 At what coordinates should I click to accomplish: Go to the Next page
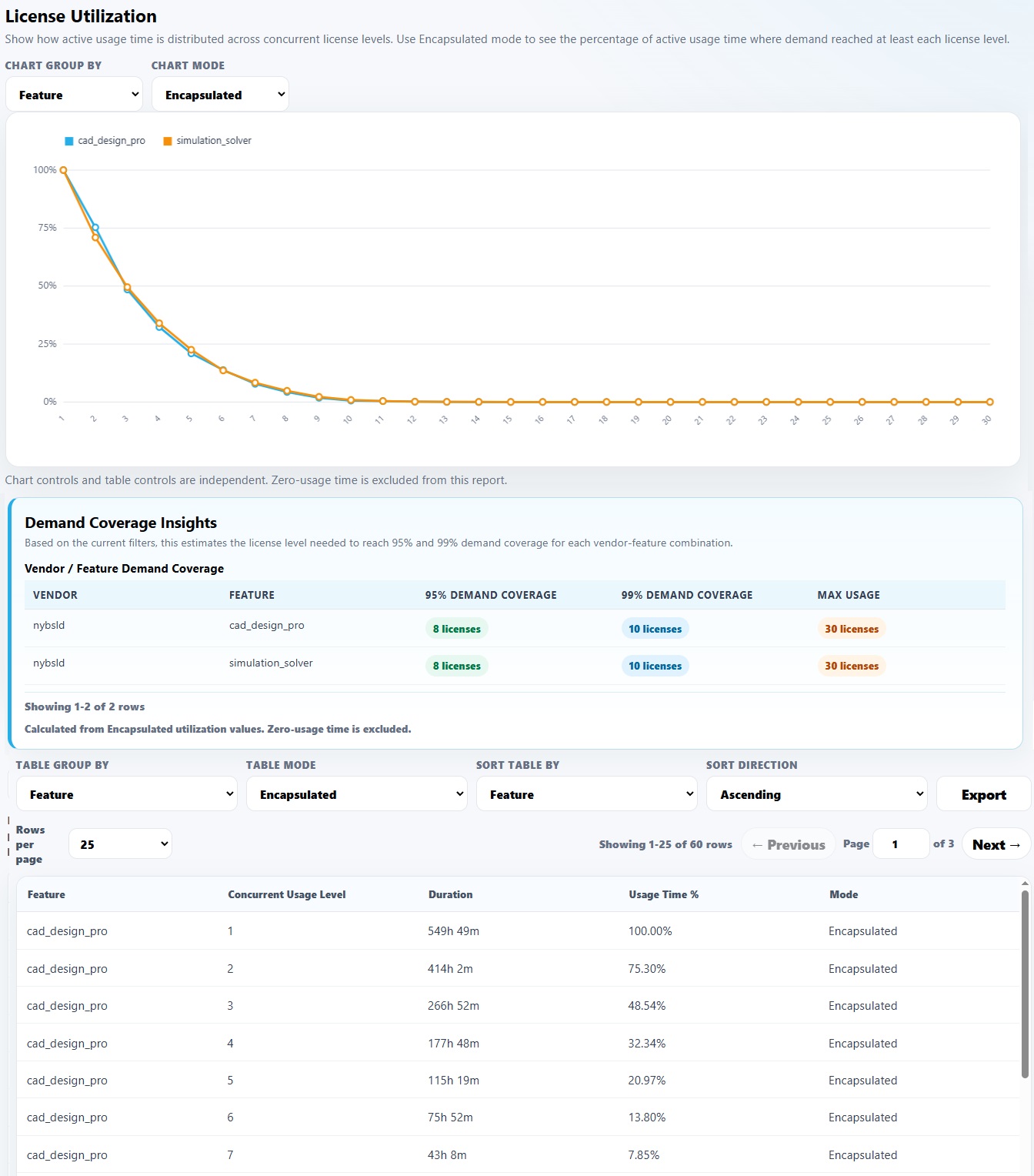996,844
